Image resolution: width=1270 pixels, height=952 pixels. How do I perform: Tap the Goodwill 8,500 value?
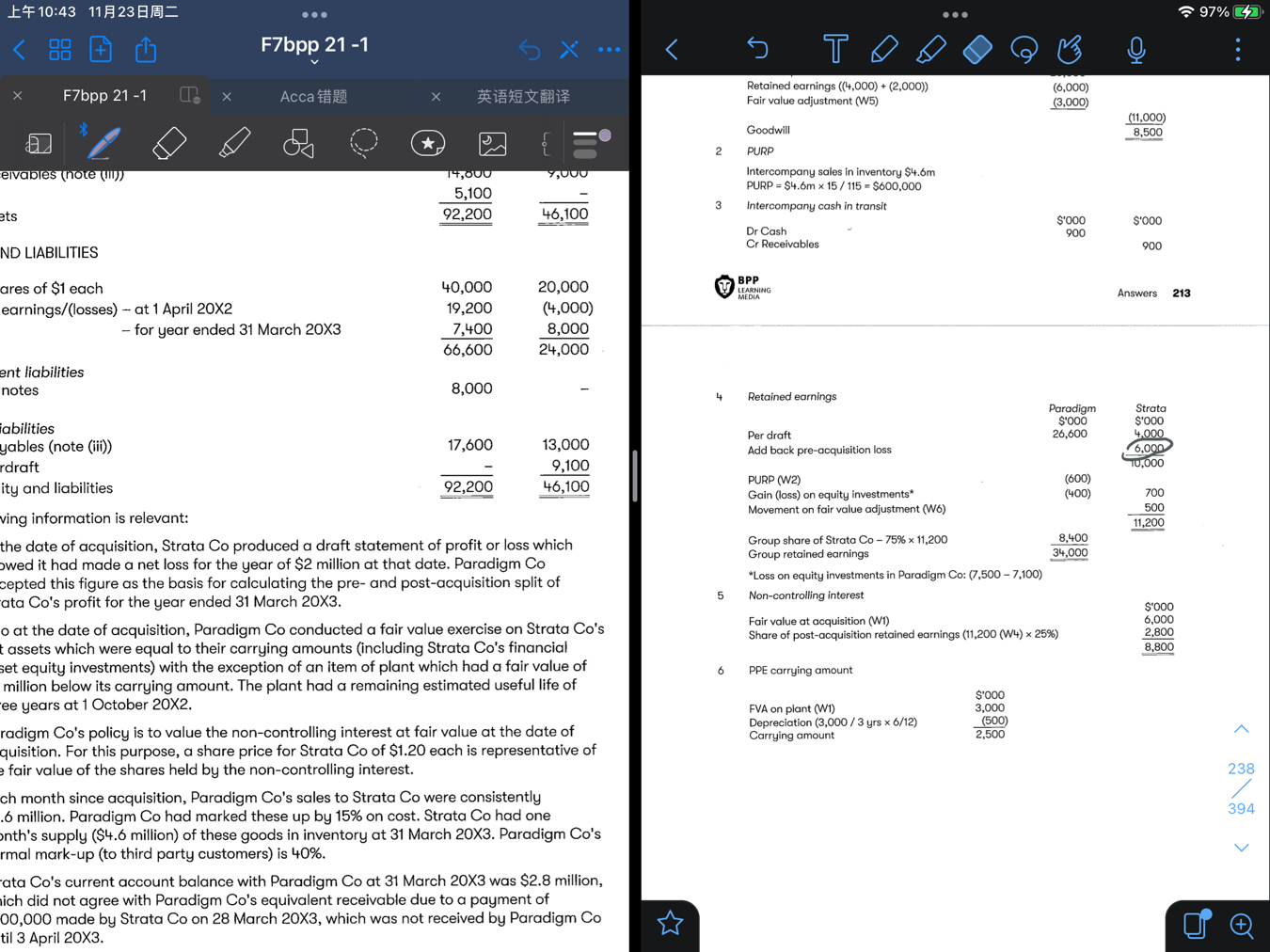(x=1148, y=133)
